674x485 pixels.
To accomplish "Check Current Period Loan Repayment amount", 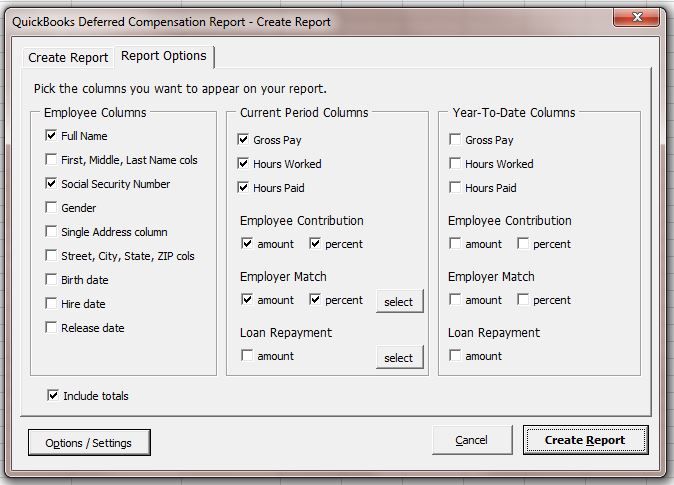I will [247, 356].
